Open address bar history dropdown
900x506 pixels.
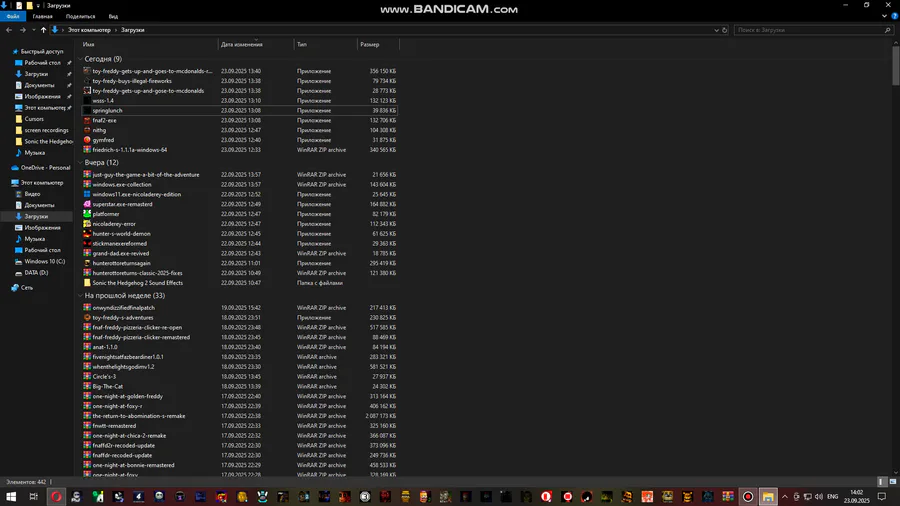pos(716,30)
